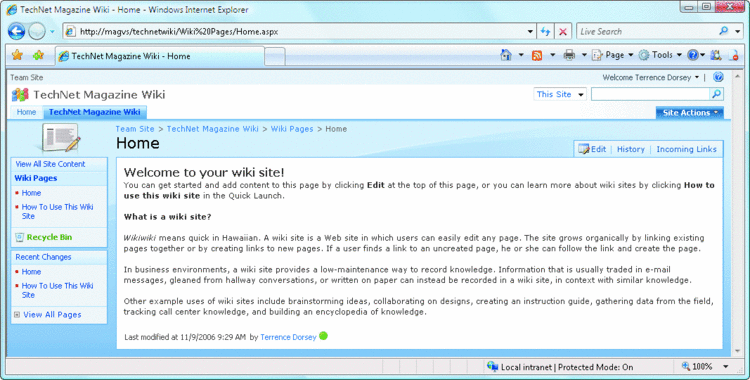Screen dimensions: 750x380
Task: Open the recent pages dropdown arrow
Action: (x=52, y=32)
